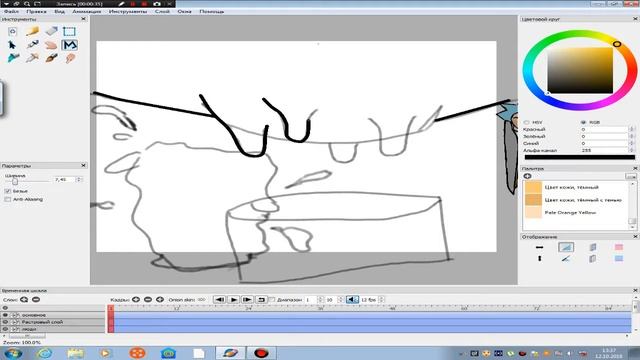Viewport: 640px width, 360px height.
Task: Open the Windows Start menu
Action: tap(13, 353)
